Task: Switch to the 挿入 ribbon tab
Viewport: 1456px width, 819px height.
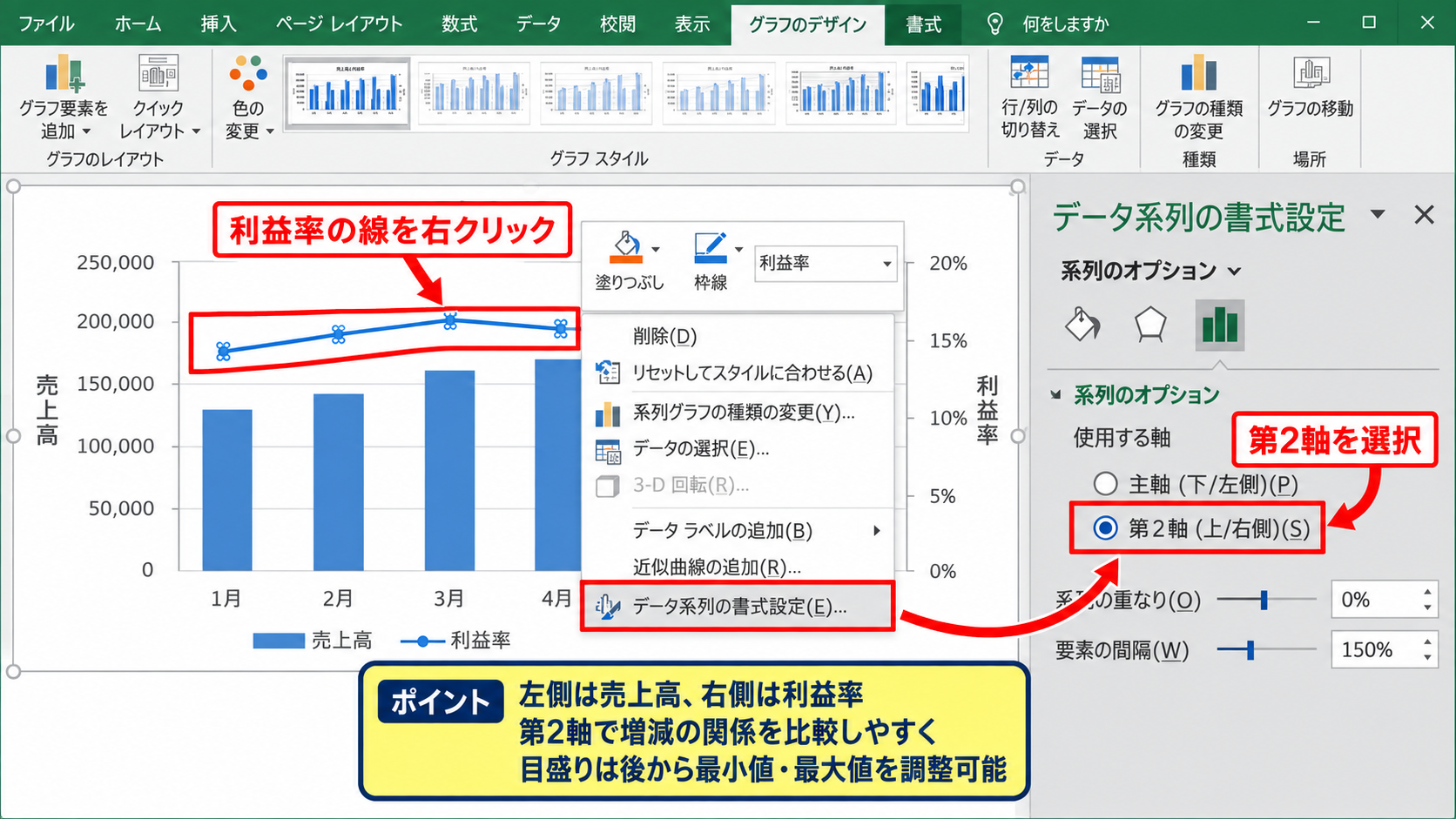Action: [218, 23]
